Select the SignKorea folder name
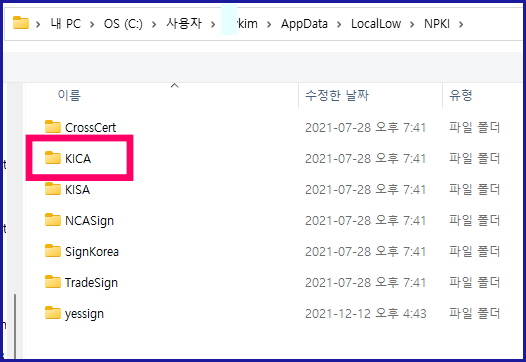The height and width of the screenshot is (362, 526). (92, 252)
